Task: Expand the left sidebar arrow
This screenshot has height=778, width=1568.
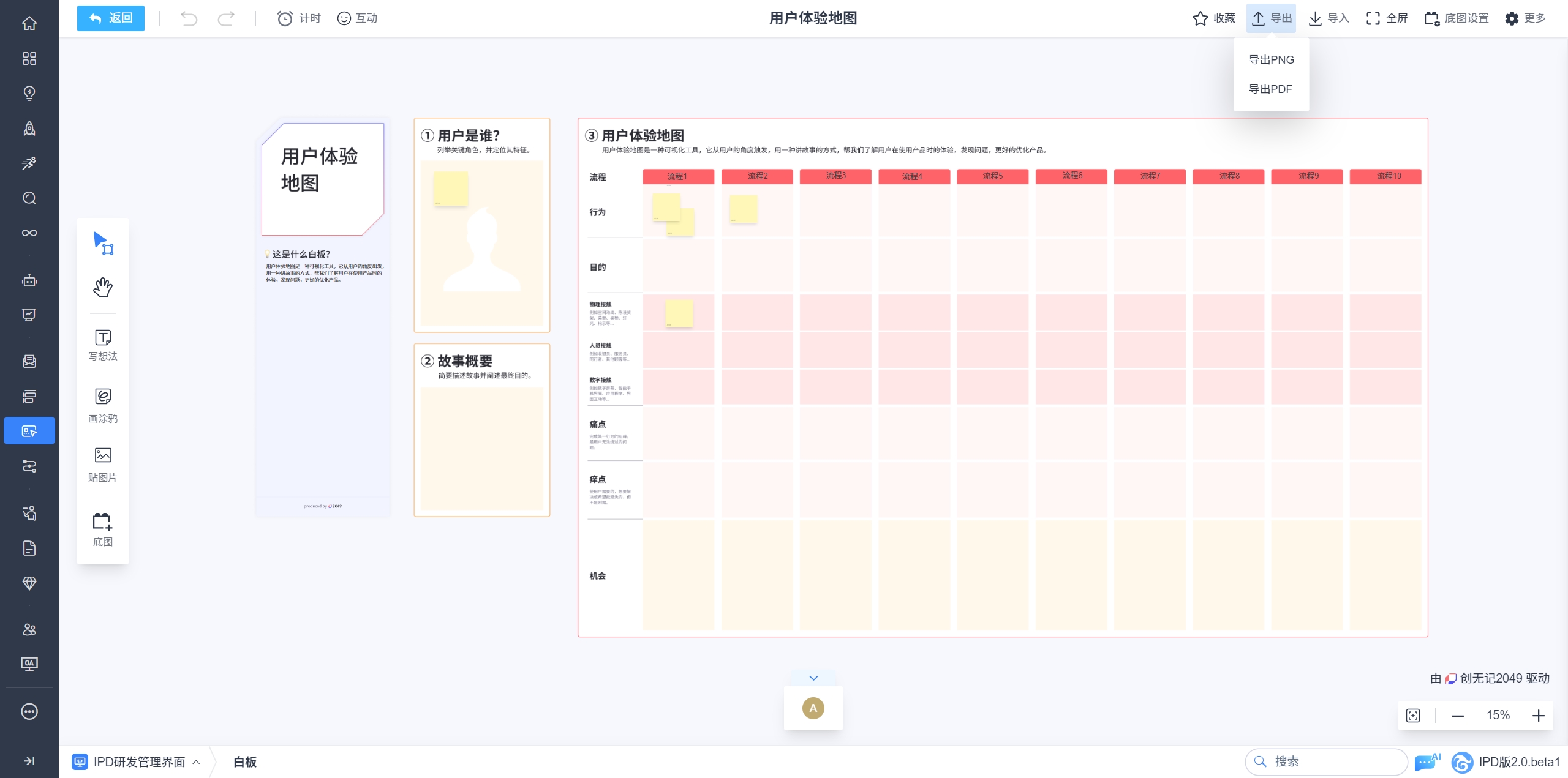Action: click(29, 761)
